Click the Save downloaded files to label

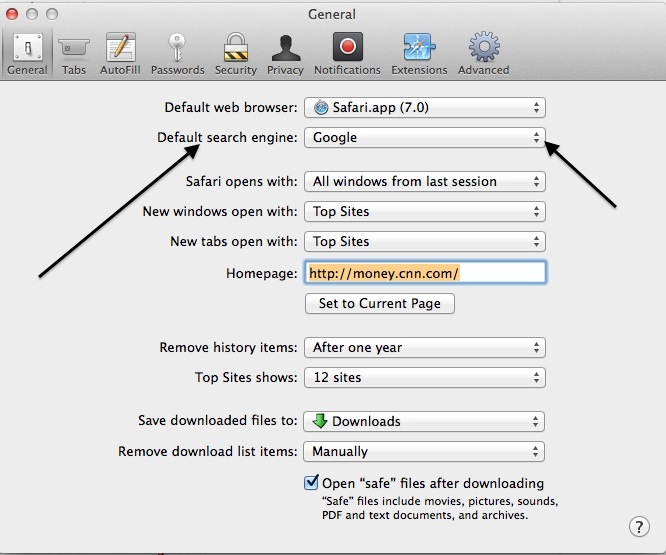click(218, 420)
